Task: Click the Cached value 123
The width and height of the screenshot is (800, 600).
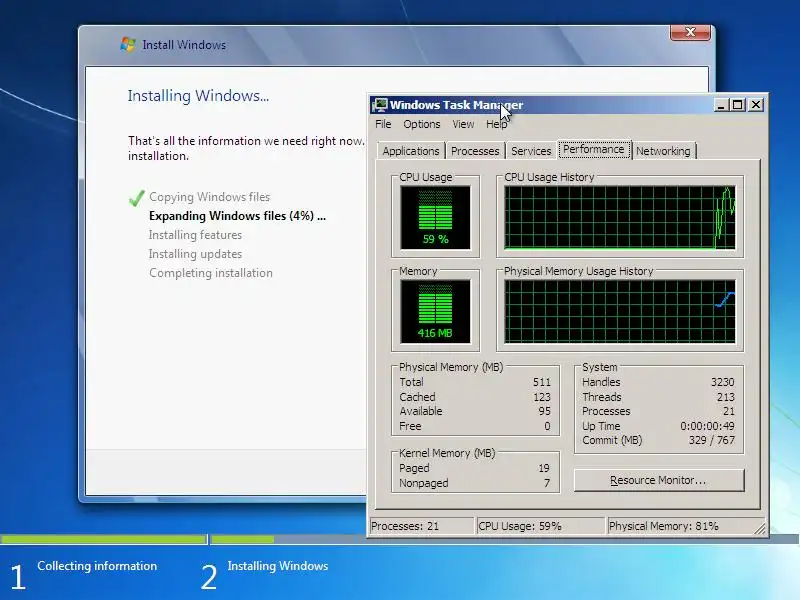Action: tap(541, 397)
